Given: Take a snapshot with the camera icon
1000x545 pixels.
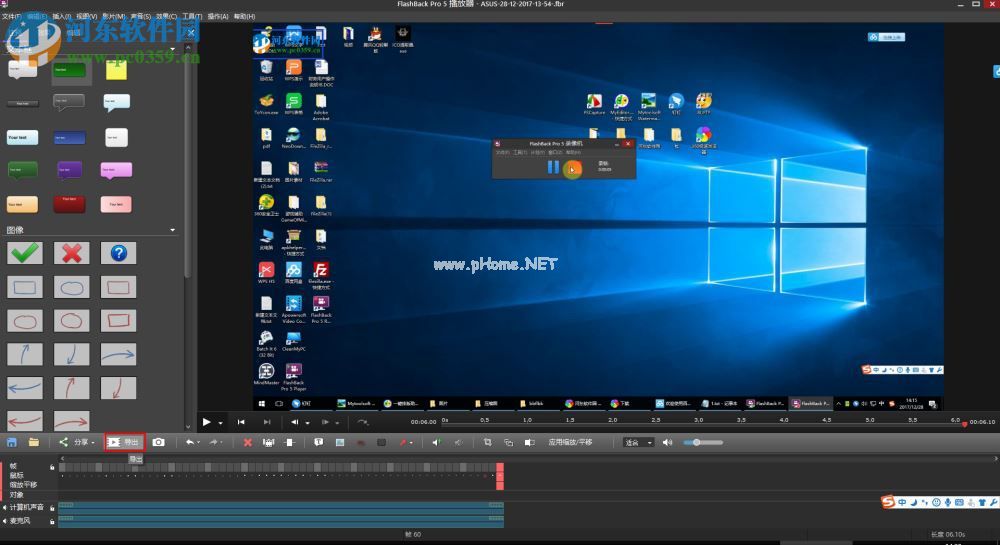Looking at the screenshot, I should pyautogui.click(x=158, y=442).
